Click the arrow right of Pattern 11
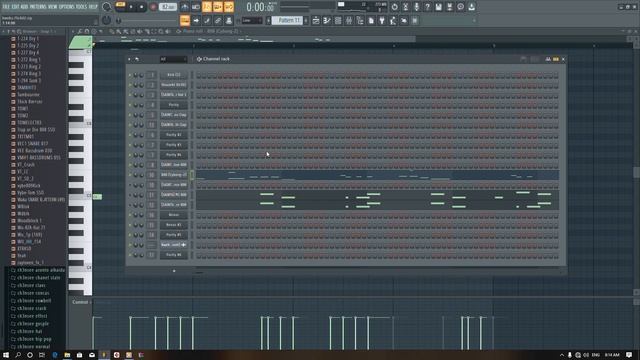This screenshot has width=640, height=360. pos(306,20)
